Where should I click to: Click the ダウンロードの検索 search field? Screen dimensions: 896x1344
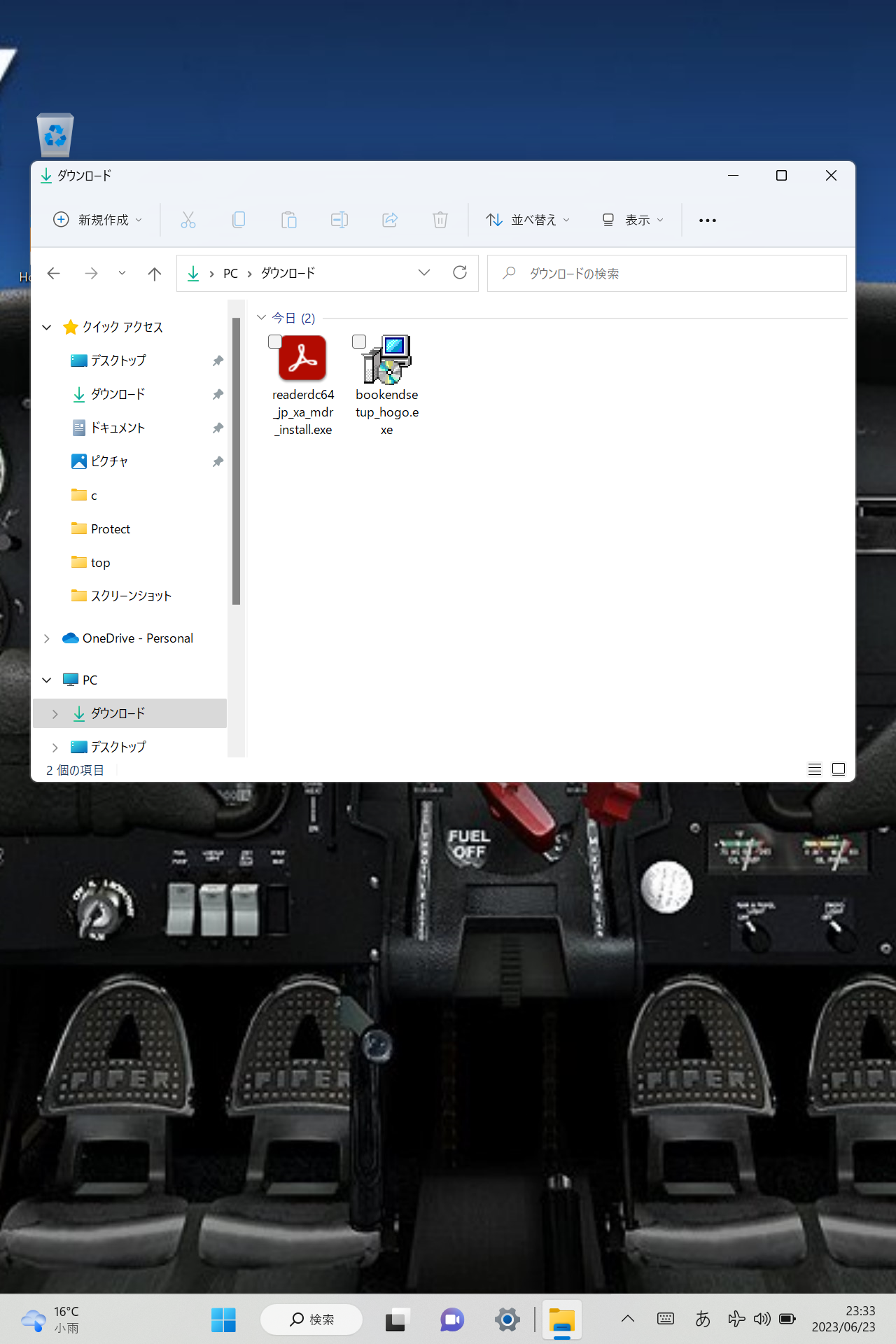click(x=666, y=273)
